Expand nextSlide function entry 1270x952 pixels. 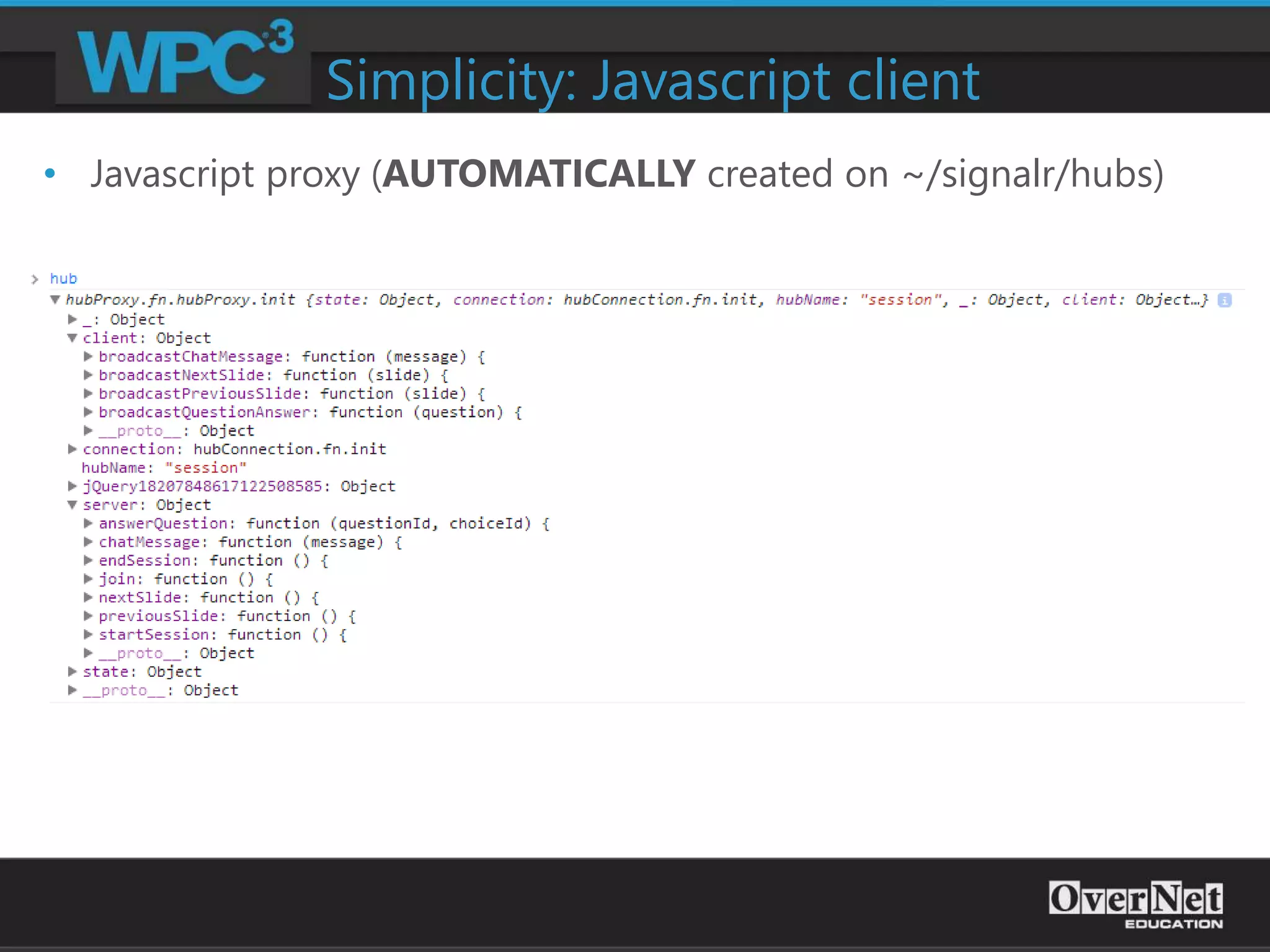[x=88, y=597]
